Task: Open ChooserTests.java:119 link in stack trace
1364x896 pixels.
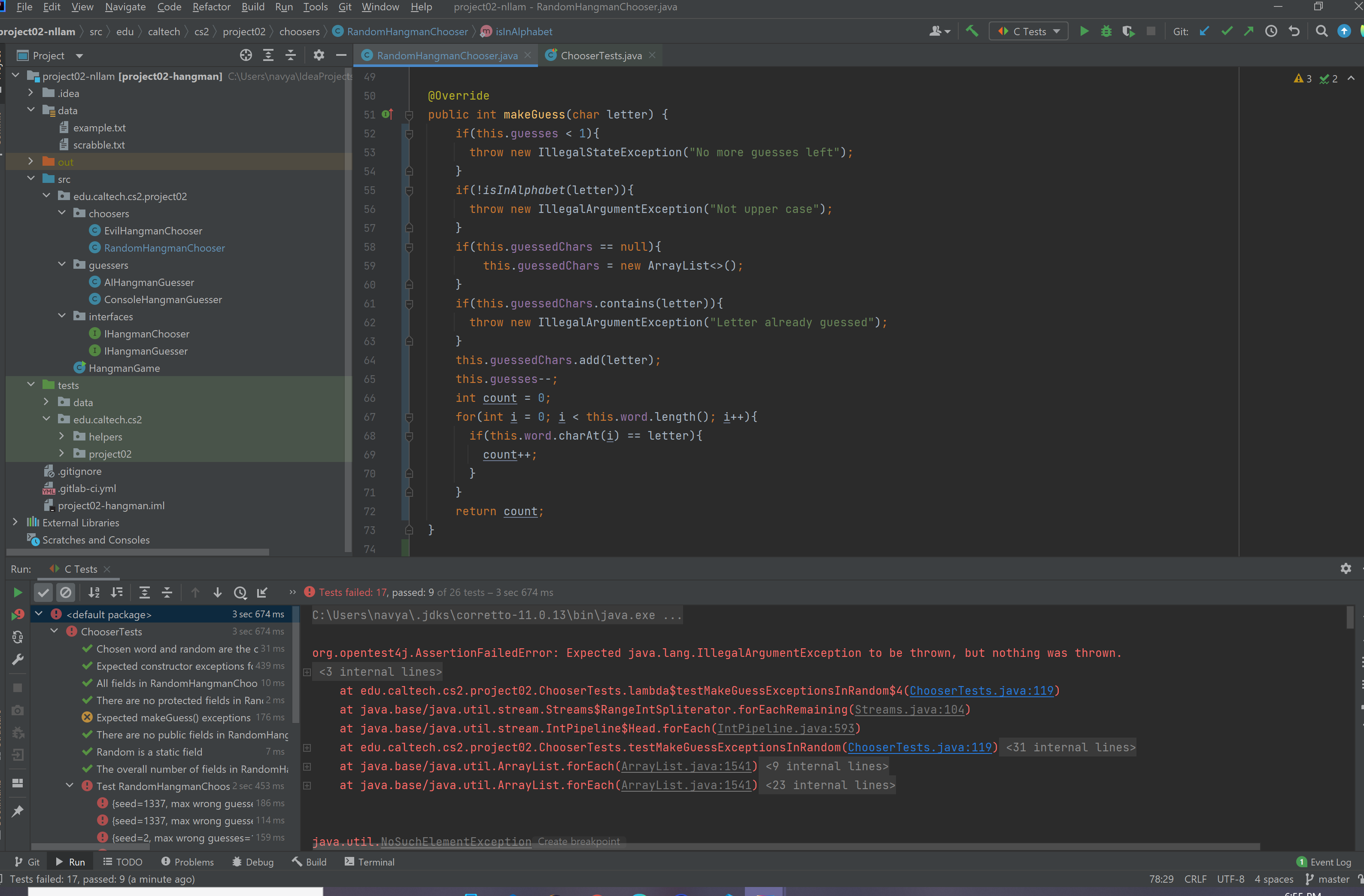Action: coord(981,691)
